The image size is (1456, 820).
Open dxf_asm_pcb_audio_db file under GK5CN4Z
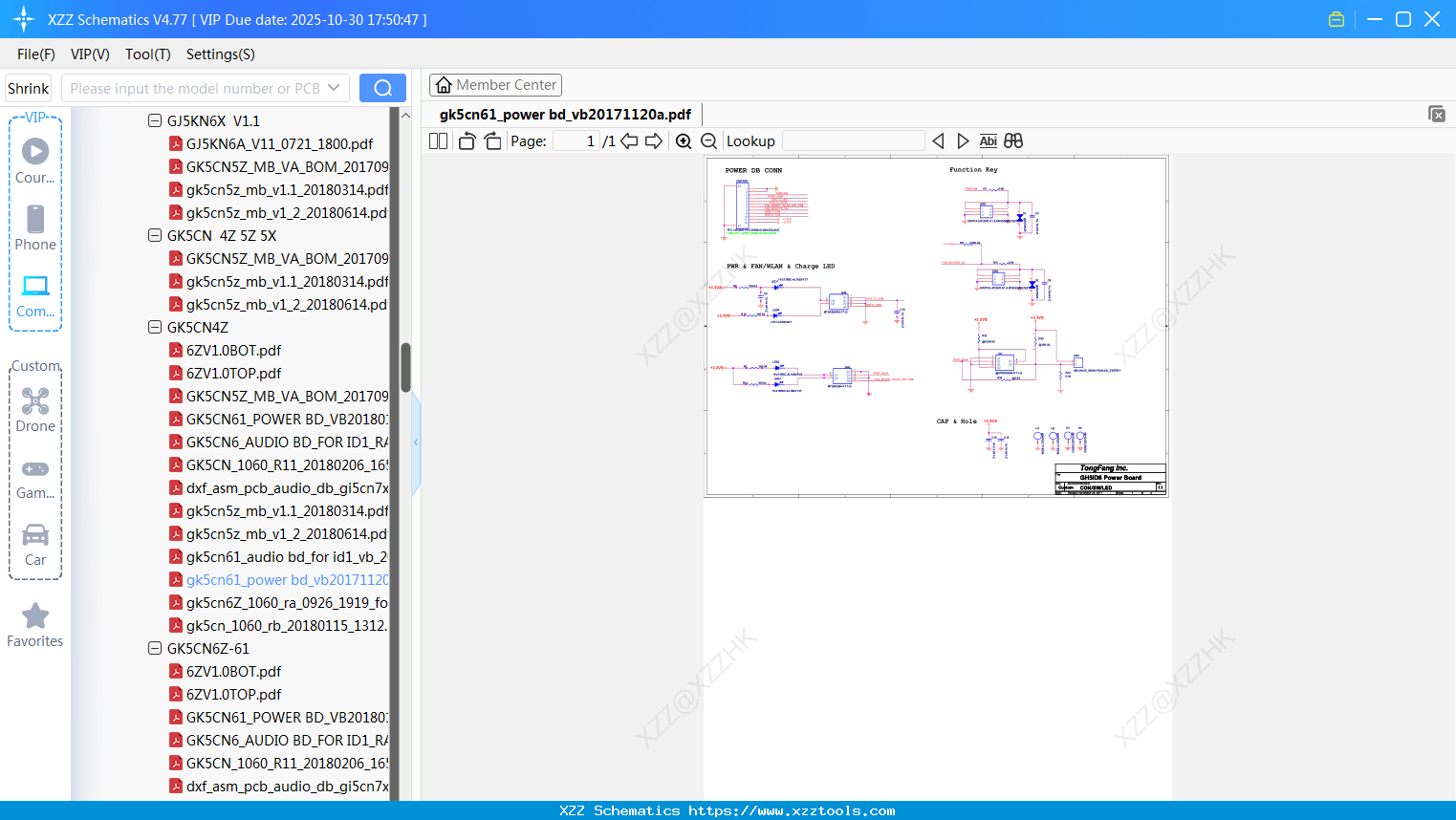pyautogui.click(x=287, y=488)
